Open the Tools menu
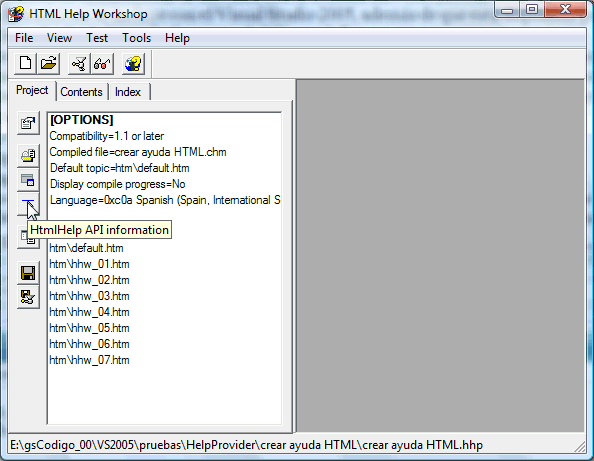 (x=136, y=38)
